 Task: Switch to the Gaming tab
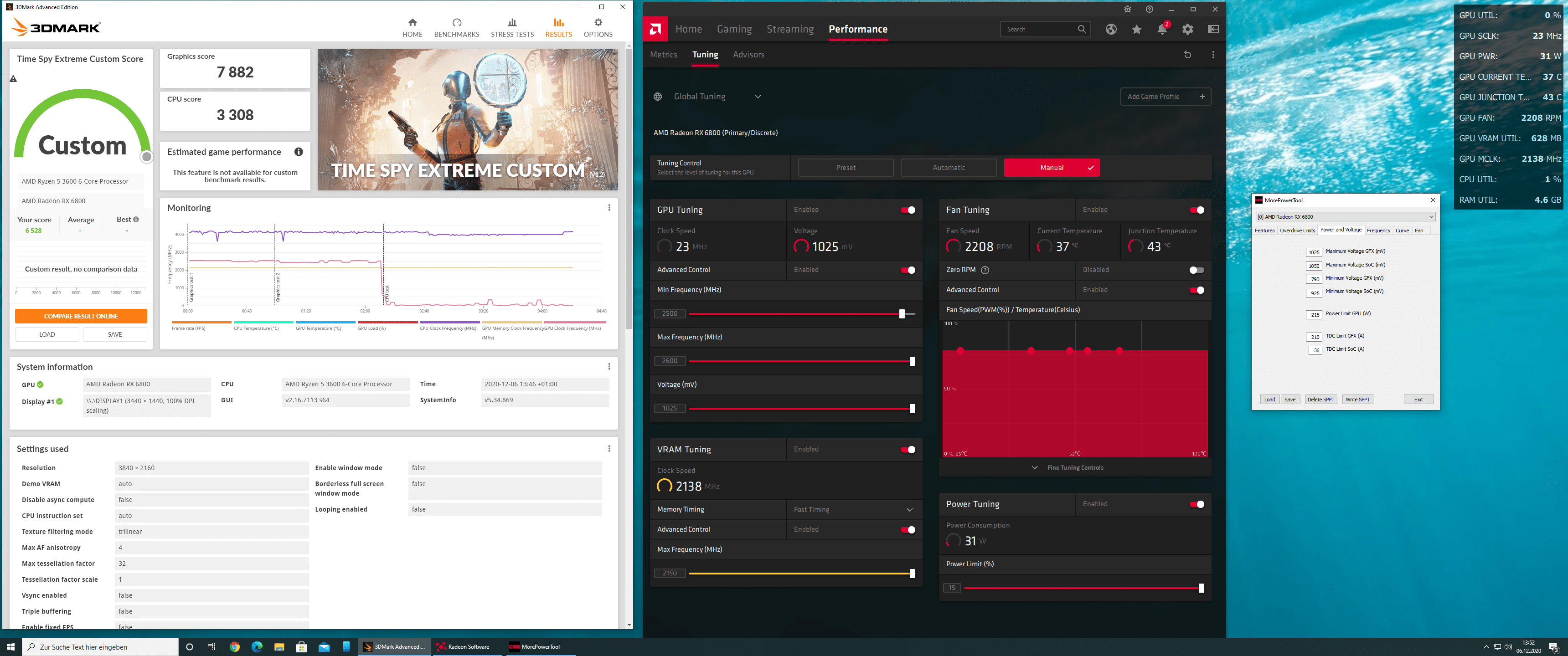[x=733, y=29]
